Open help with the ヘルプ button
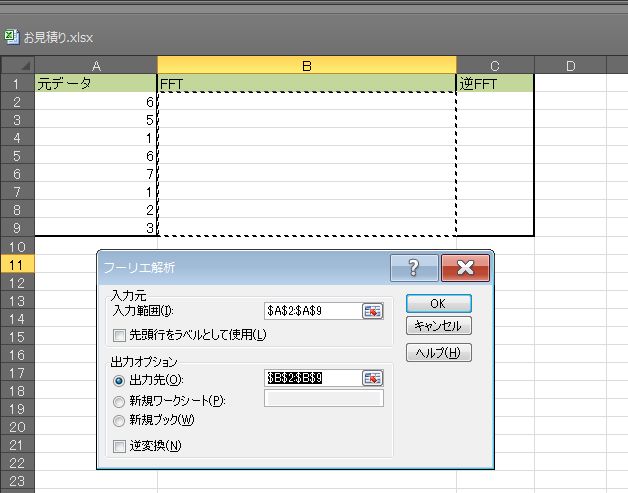The image size is (628, 493). [x=438, y=352]
